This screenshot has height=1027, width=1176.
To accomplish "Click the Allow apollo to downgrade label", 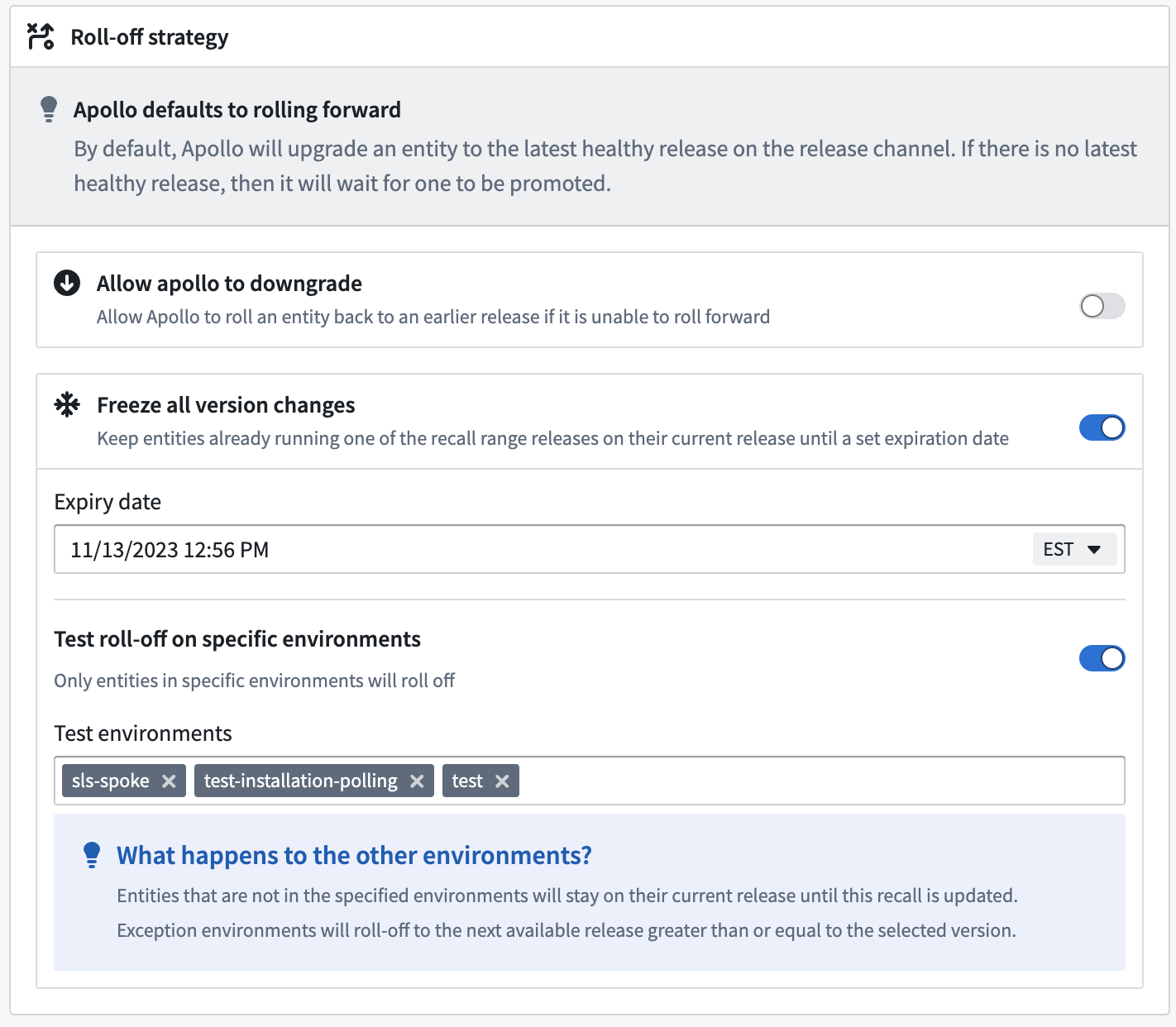I will point(229,284).
